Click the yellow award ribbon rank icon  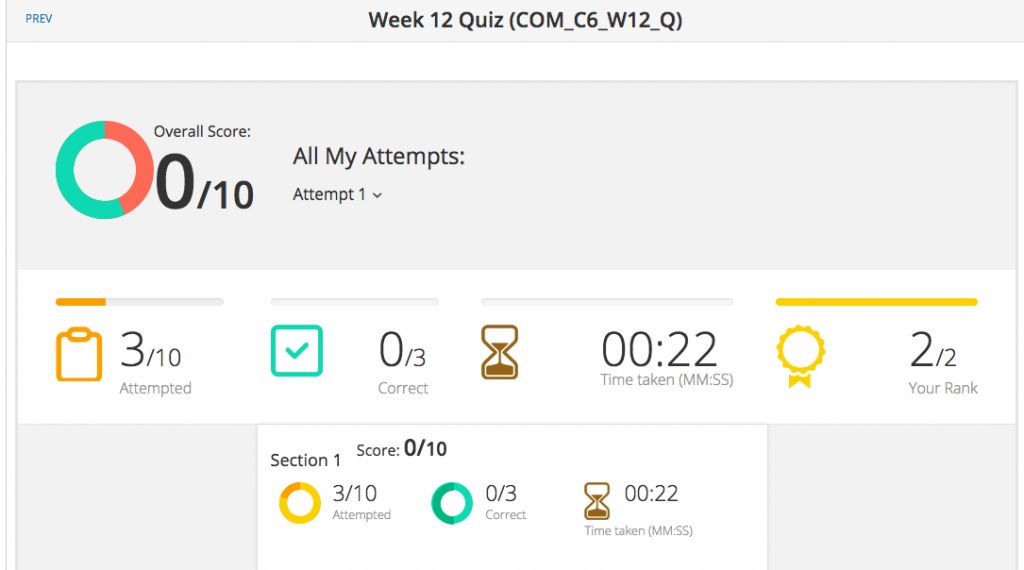pyautogui.click(x=801, y=356)
